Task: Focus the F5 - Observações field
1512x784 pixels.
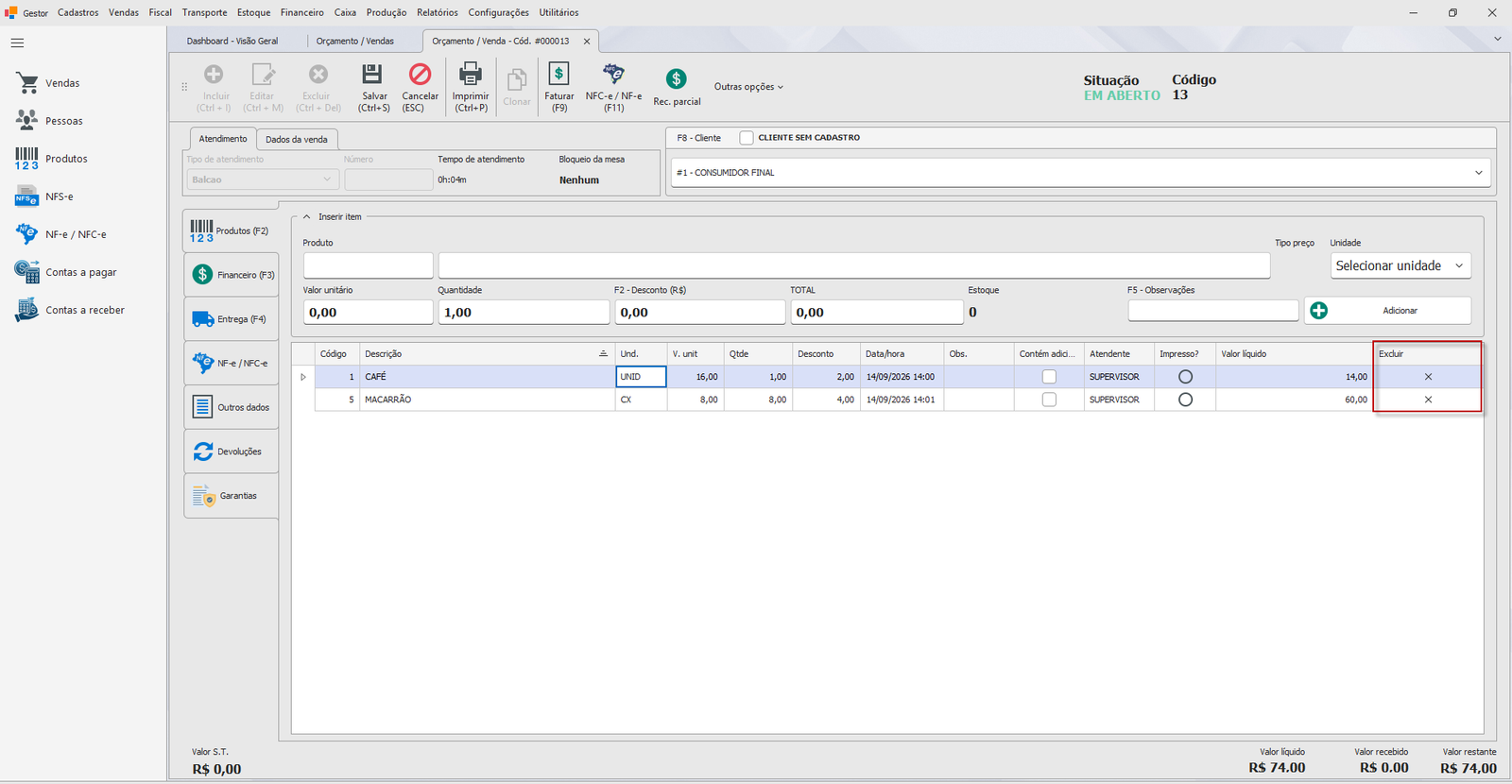Action: coord(1212,311)
